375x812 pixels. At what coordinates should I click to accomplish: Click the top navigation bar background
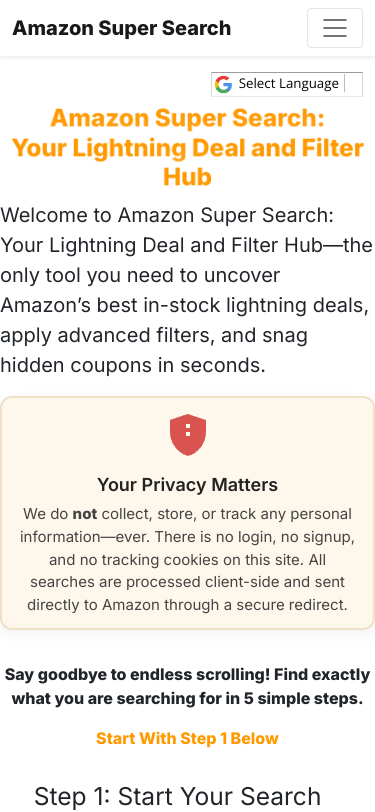(x=268, y=28)
